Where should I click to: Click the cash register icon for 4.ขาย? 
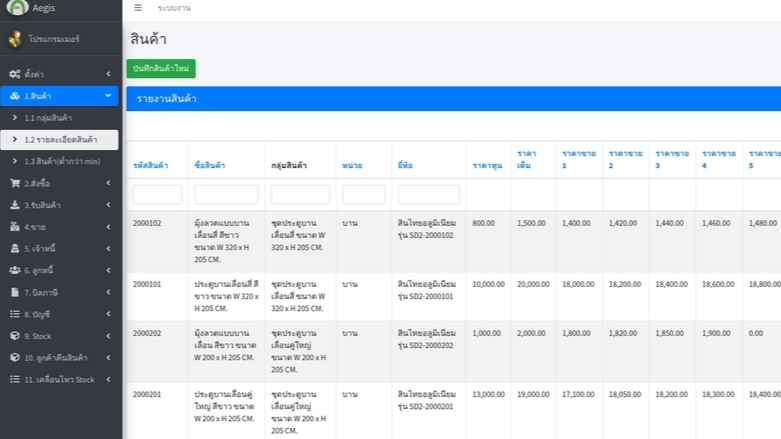15,227
